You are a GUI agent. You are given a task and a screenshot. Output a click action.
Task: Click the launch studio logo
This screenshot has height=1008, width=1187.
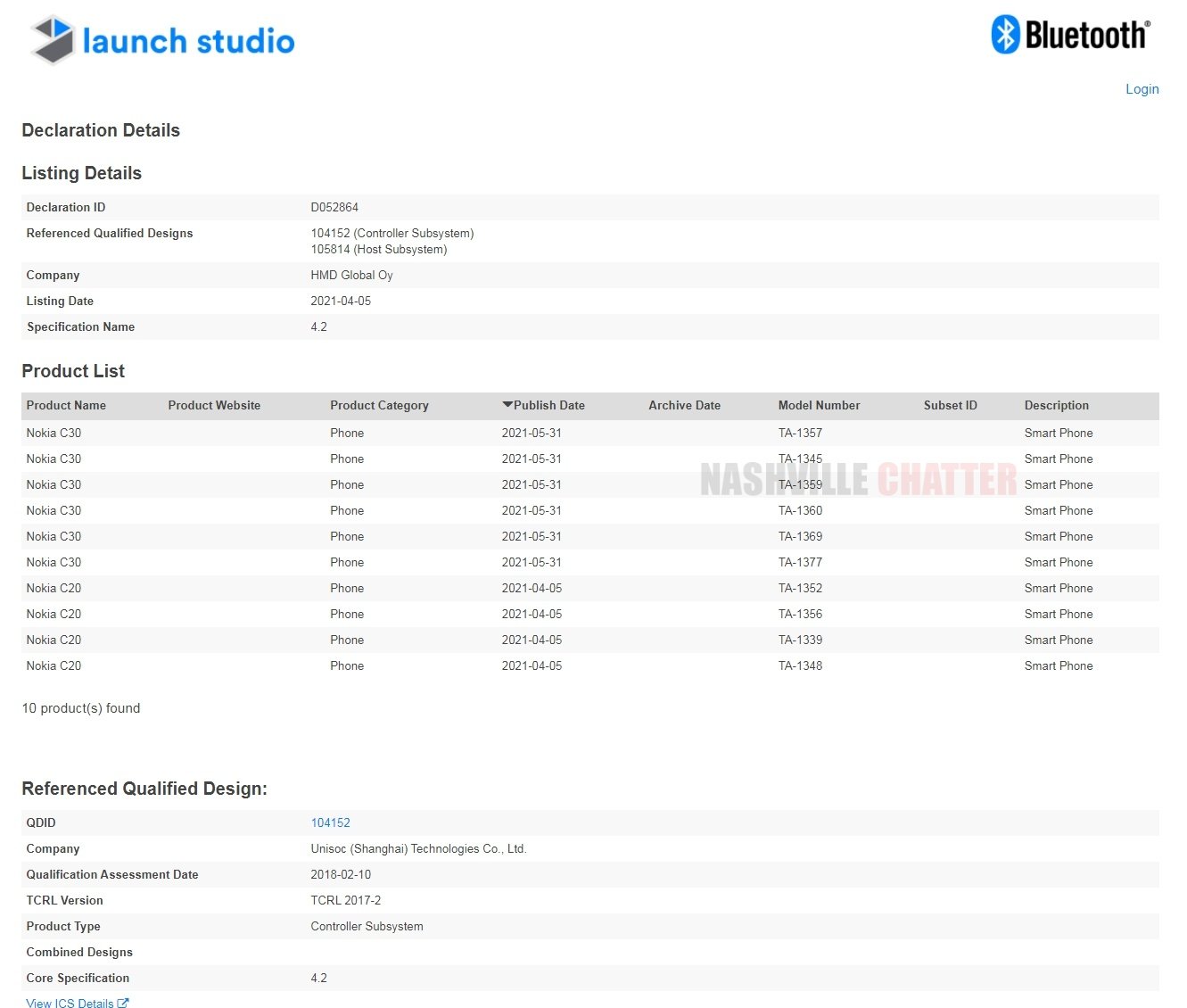(162, 41)
